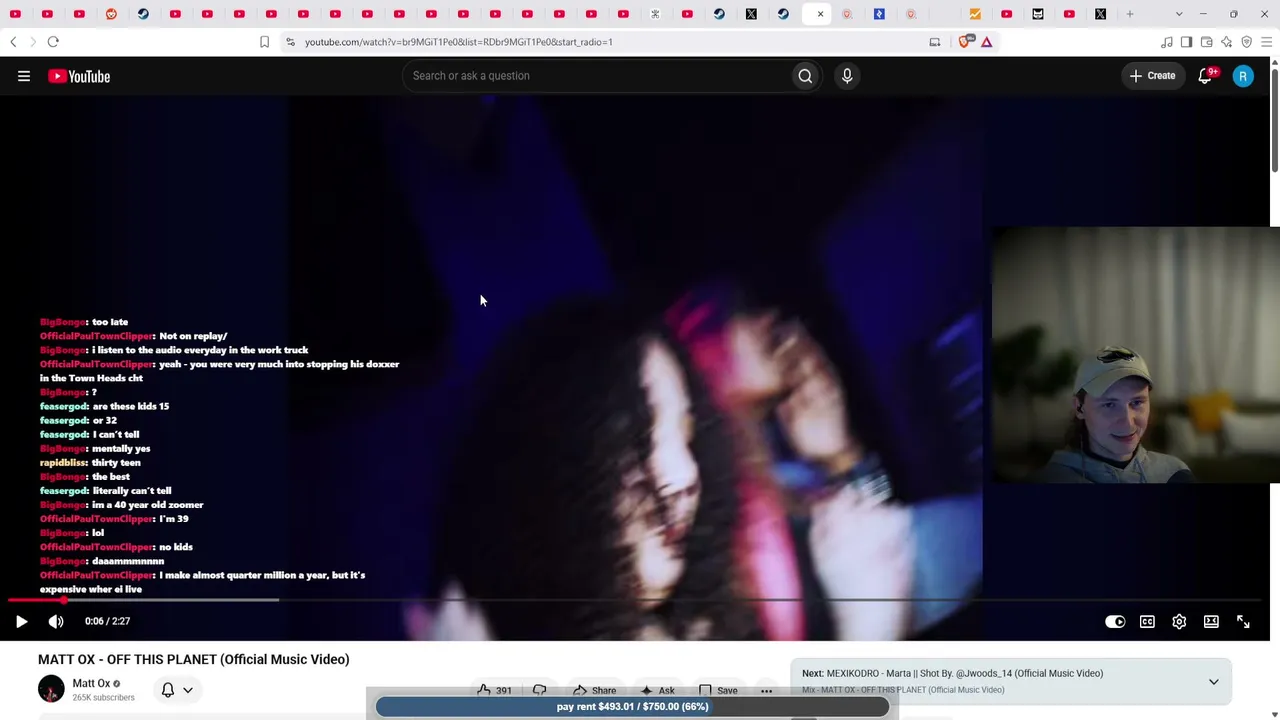Dislike the video with thumbs down

(540, 690)
